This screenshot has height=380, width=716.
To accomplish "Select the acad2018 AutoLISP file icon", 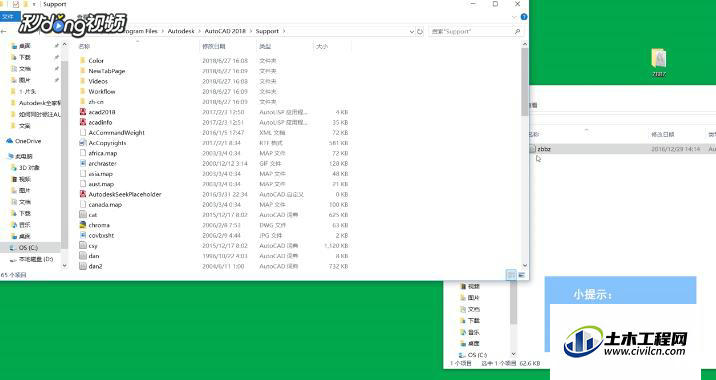I will coord(83,112).
